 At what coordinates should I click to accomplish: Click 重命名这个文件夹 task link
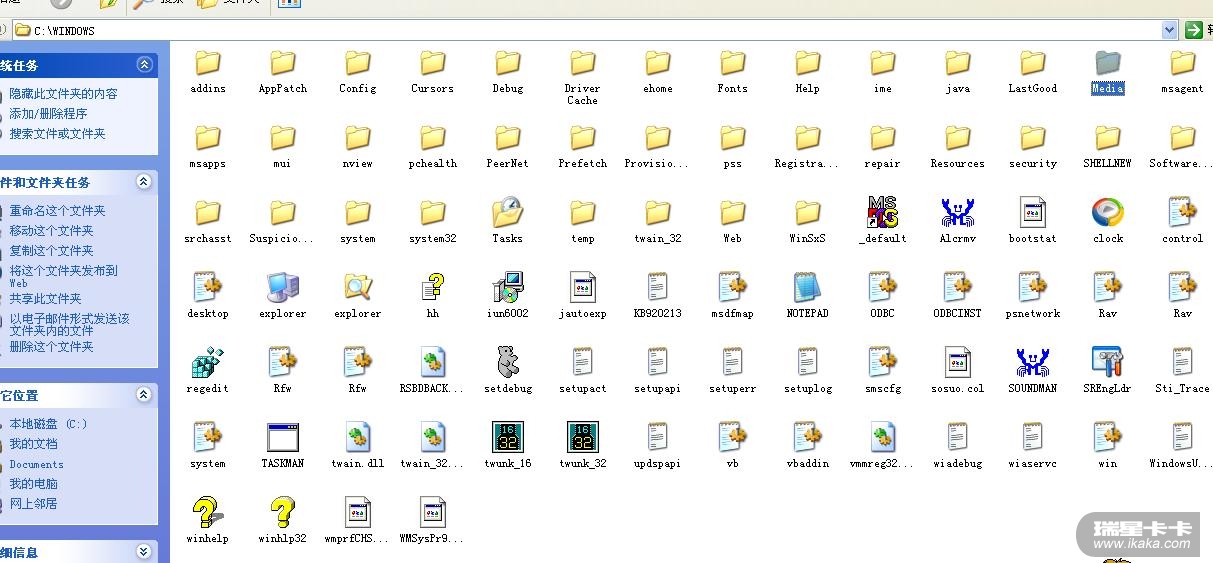coord(57,211)
